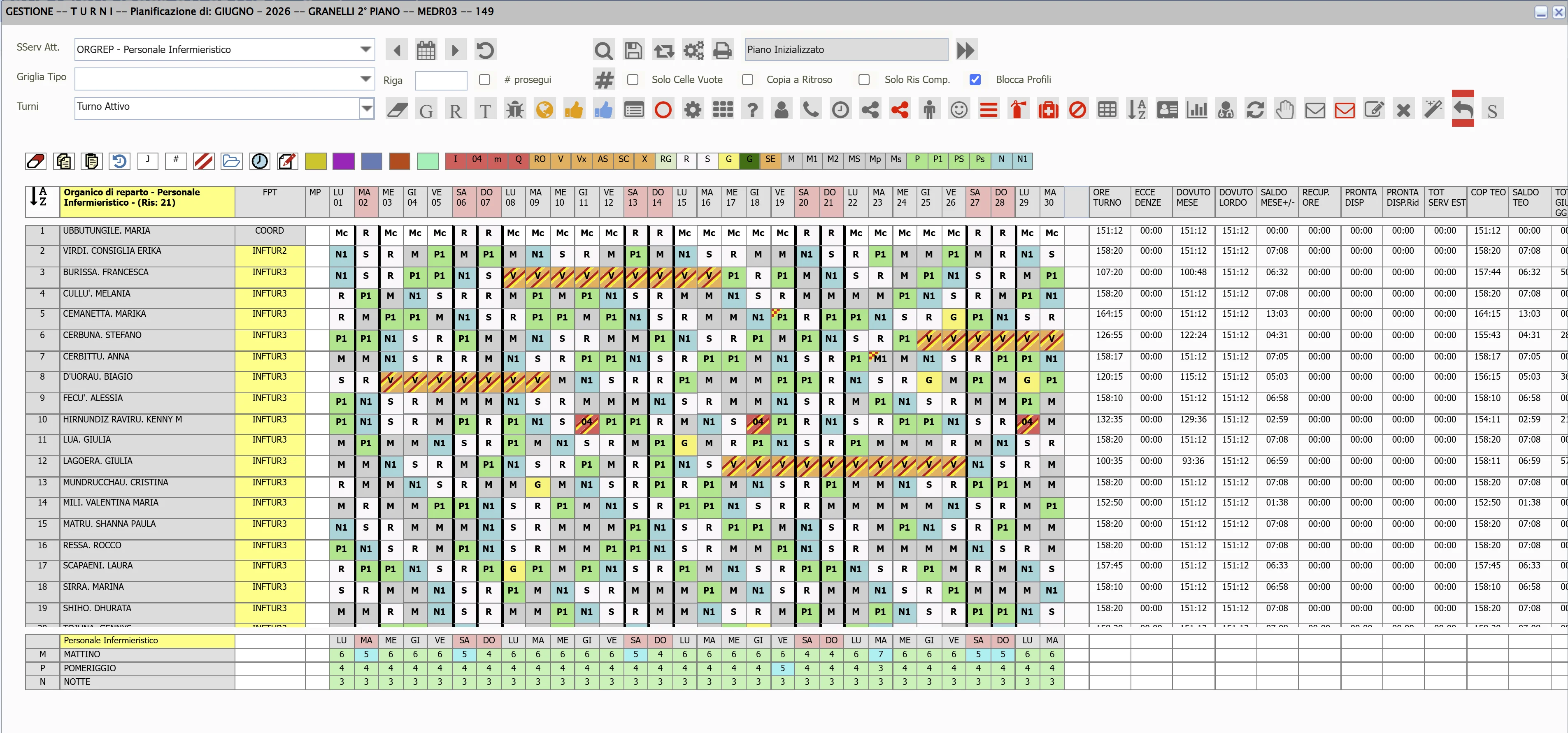Click the double-arrow advance button near status
The height and width of the screenshot is (733, 1568).
(x=966, y=50)
